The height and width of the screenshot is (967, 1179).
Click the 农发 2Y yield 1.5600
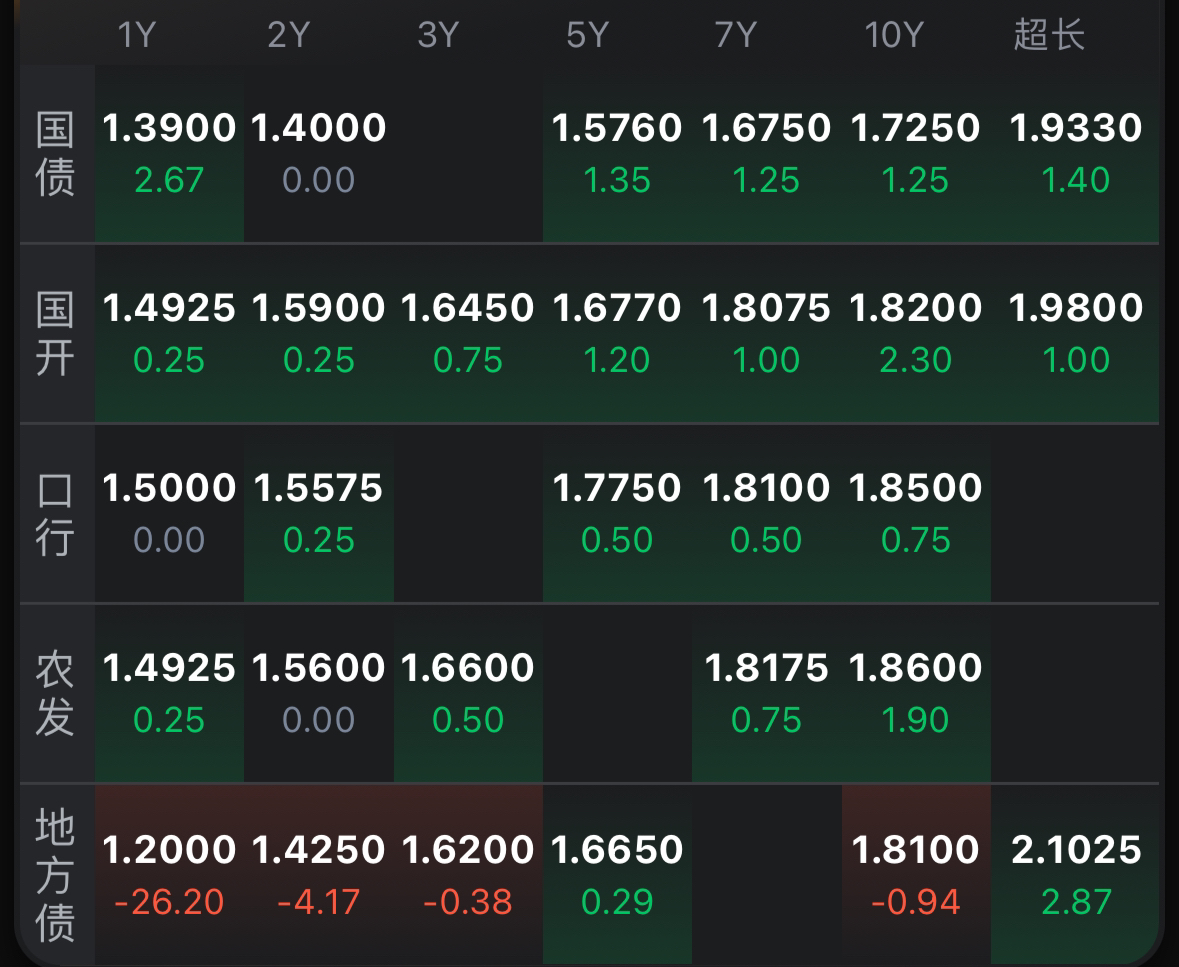(318, 668)
